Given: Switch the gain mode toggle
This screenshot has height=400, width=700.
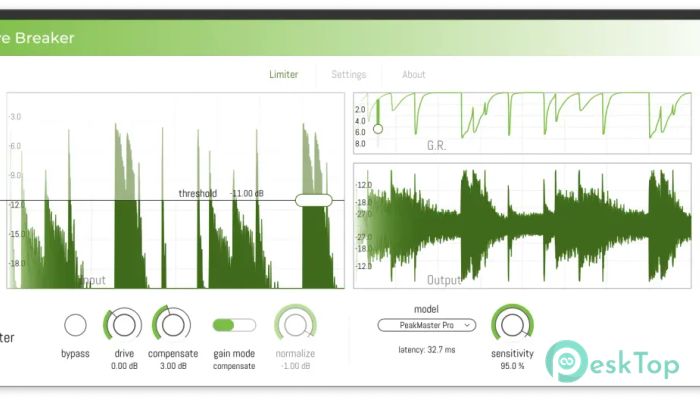Looking at the screenshot, I should tap(234, 325).
